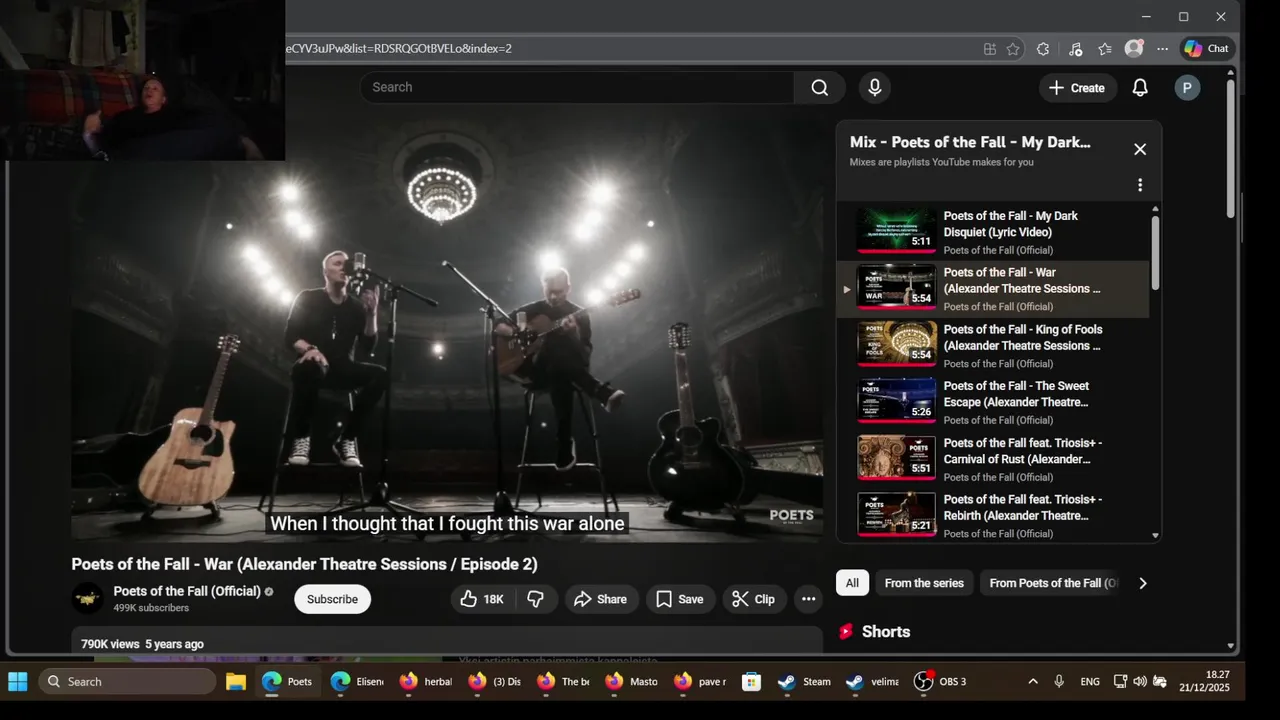Open the P account avatar menu
The height and width of the screenshot is (720, 1280).
click(1187, 88)
